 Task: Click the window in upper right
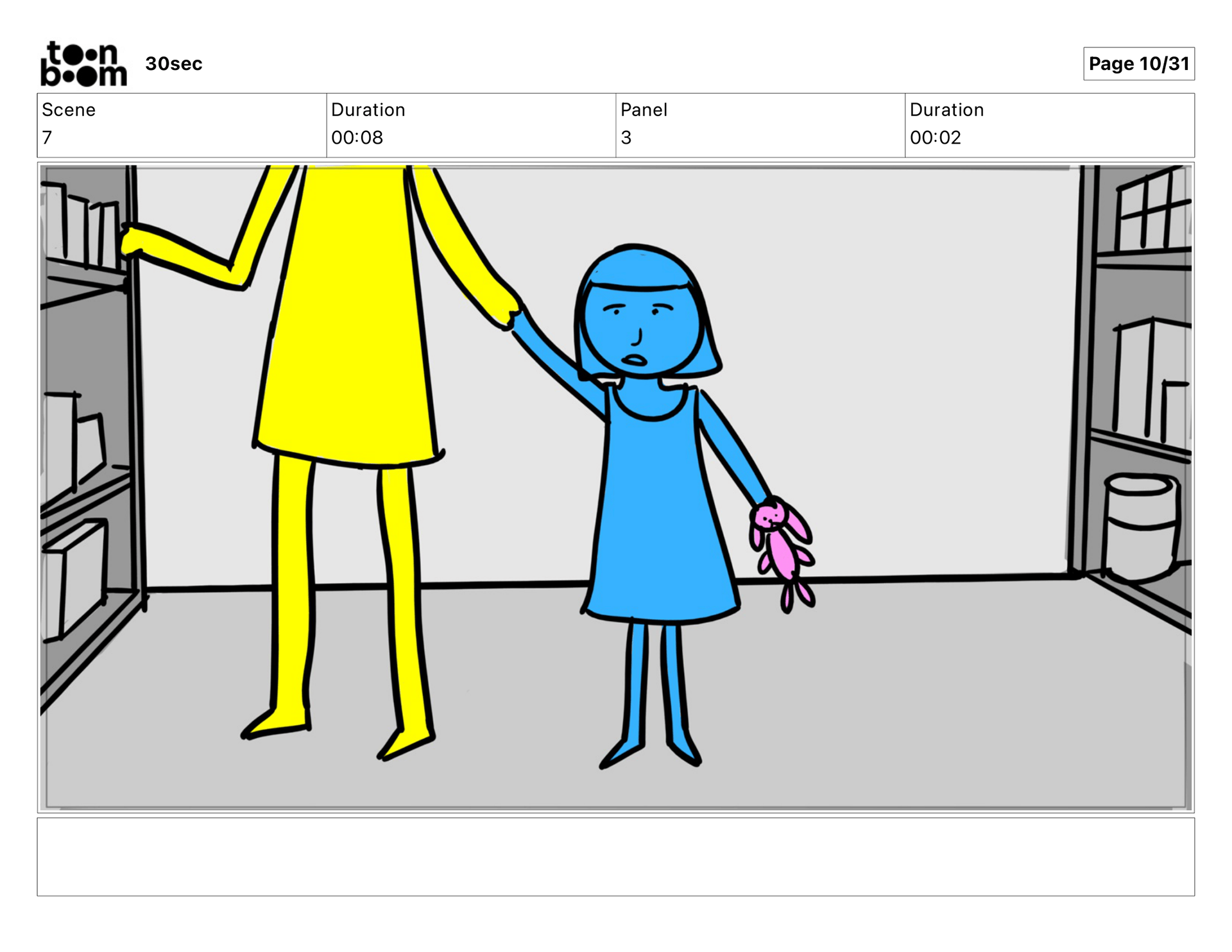click(x=1152, y=212)
